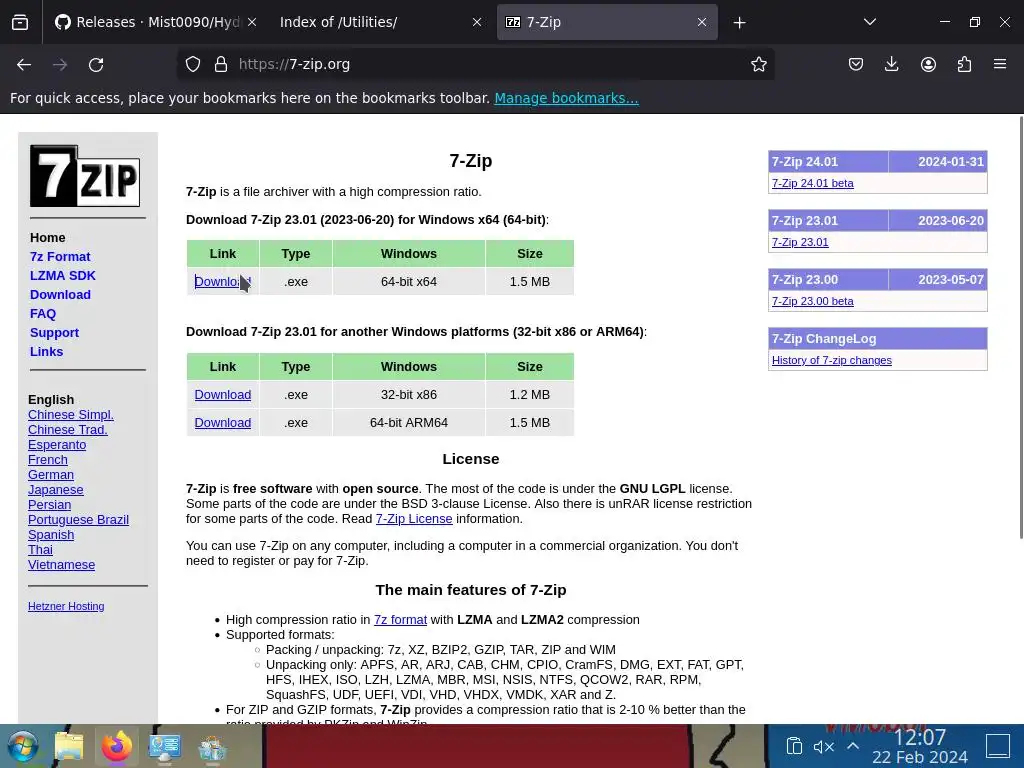
Task: Bookmark this page with the star icon
Action: point(758,64)
